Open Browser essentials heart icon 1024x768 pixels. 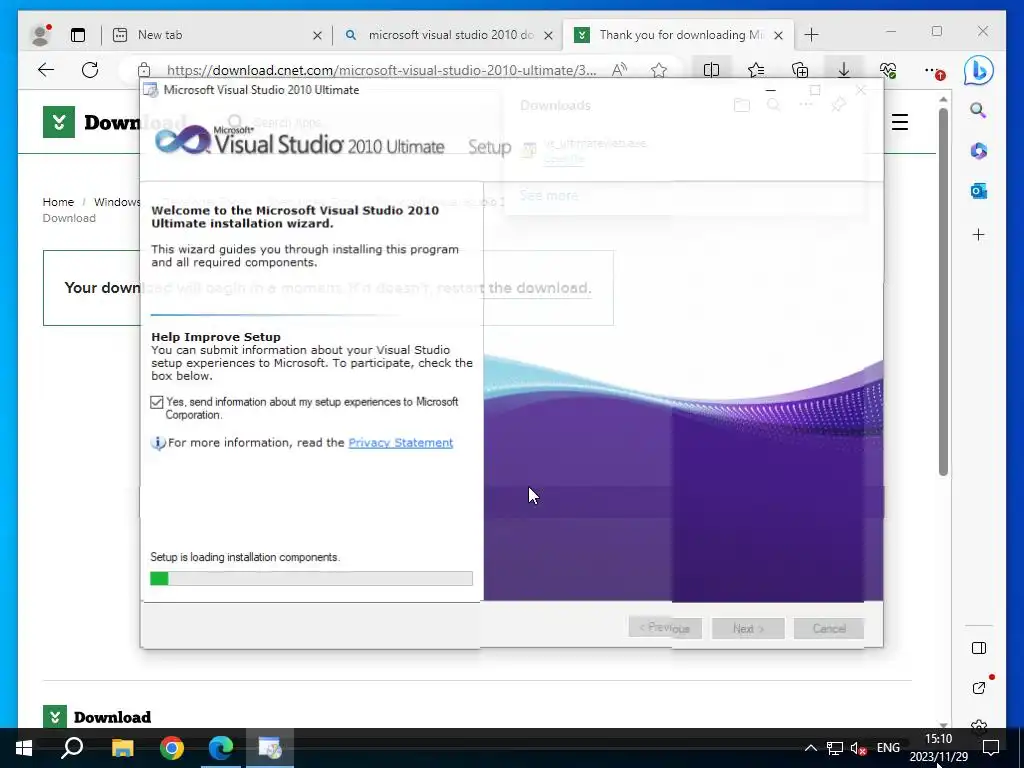[x=888, y=70]
